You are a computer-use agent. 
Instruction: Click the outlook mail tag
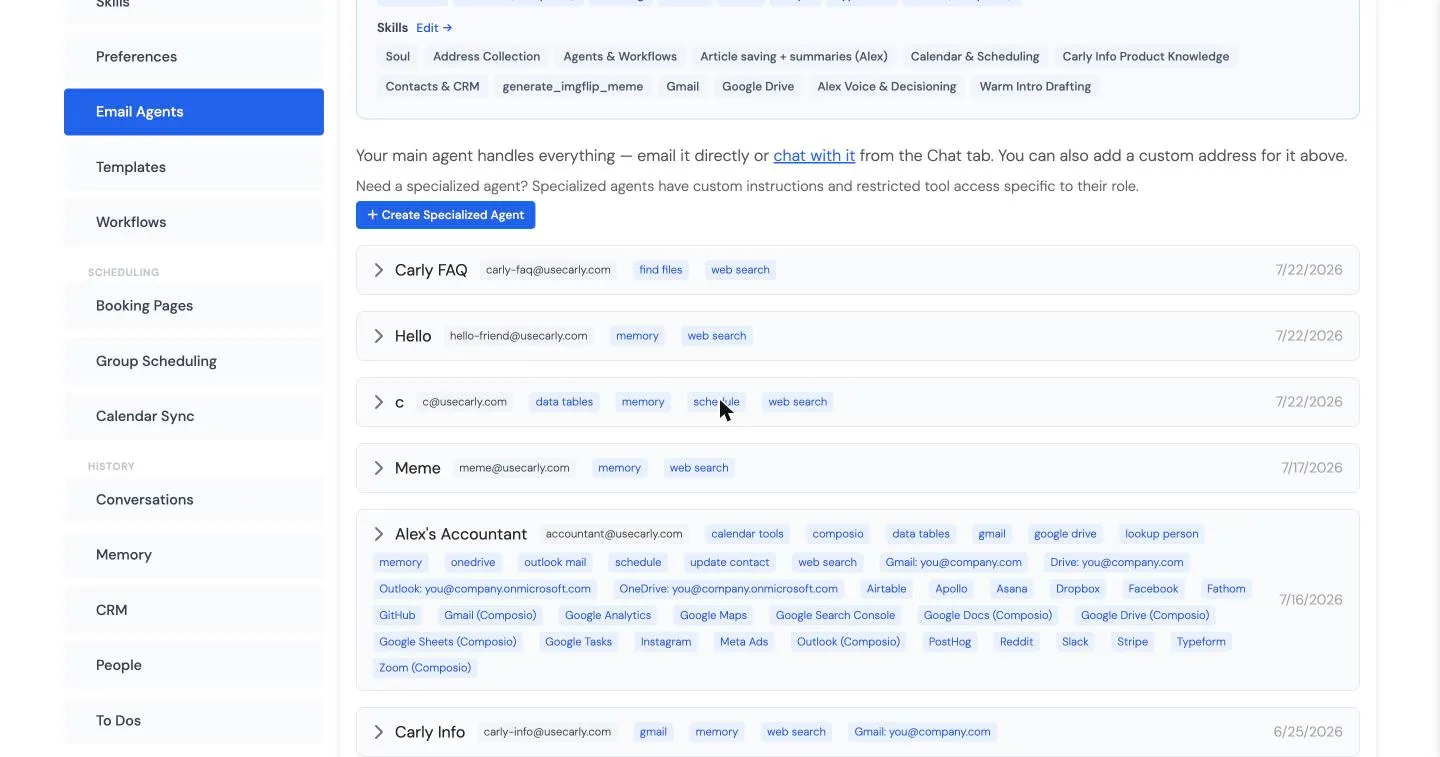(x=555, y=562)
